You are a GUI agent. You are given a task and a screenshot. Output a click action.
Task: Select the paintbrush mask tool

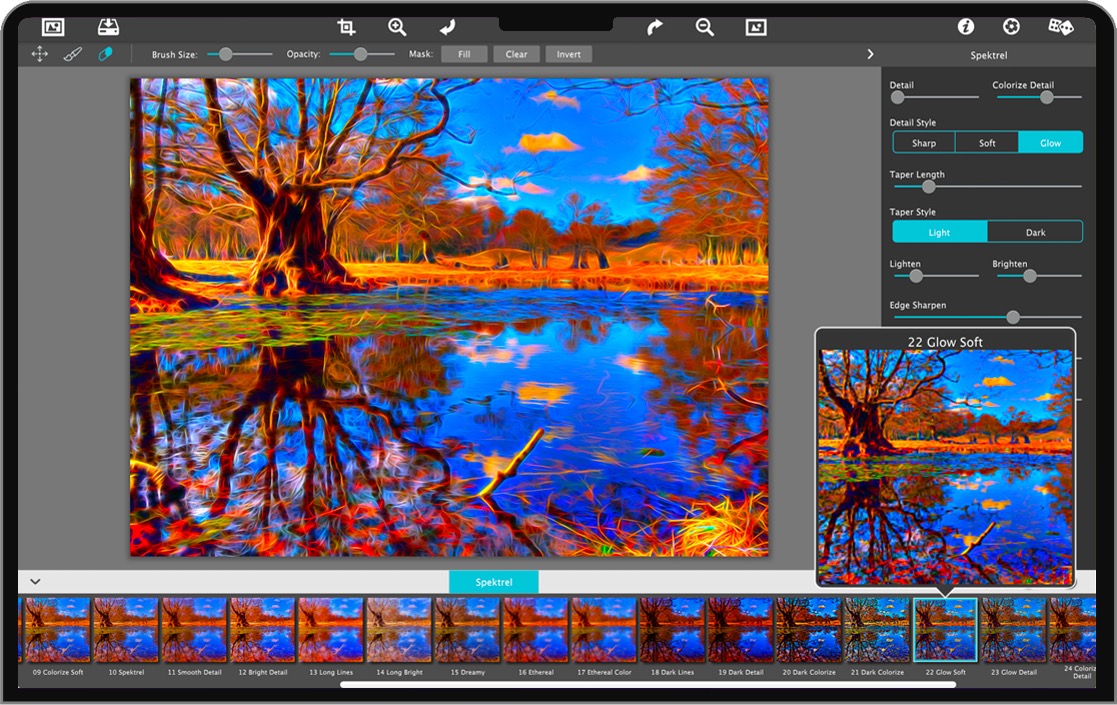[72, 54]
